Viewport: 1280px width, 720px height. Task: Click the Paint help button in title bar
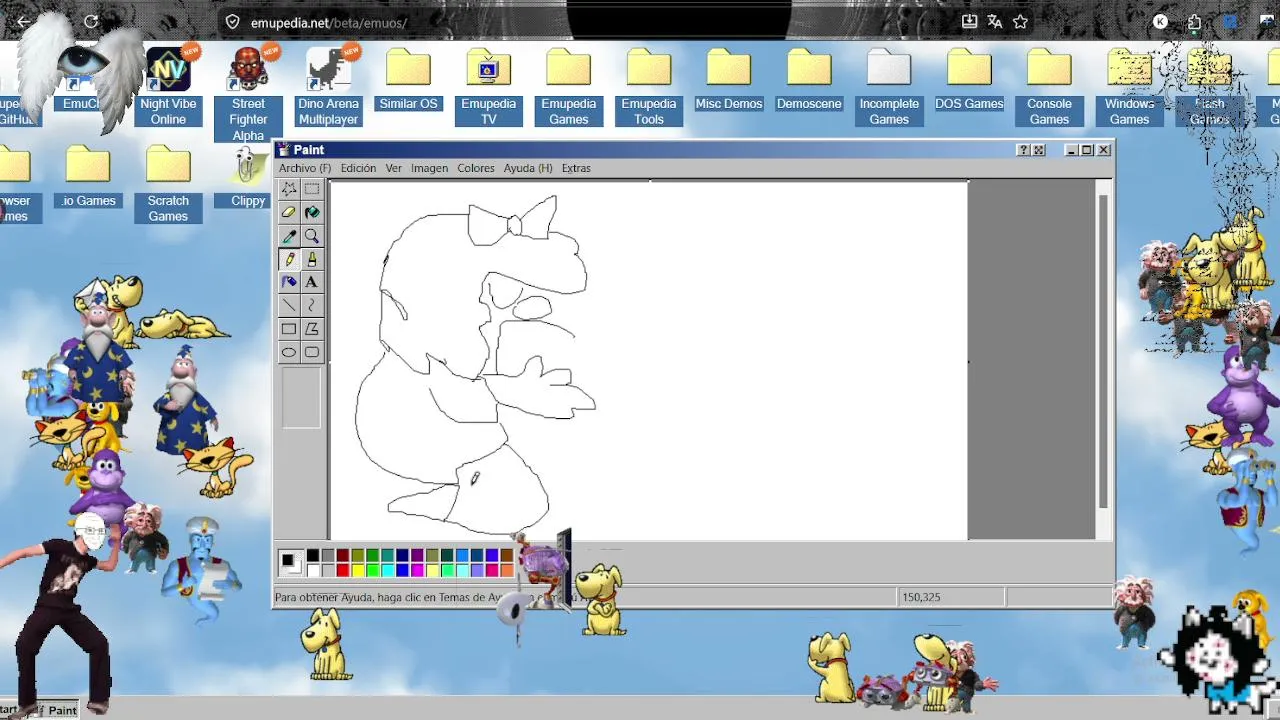coord(1023,150)
